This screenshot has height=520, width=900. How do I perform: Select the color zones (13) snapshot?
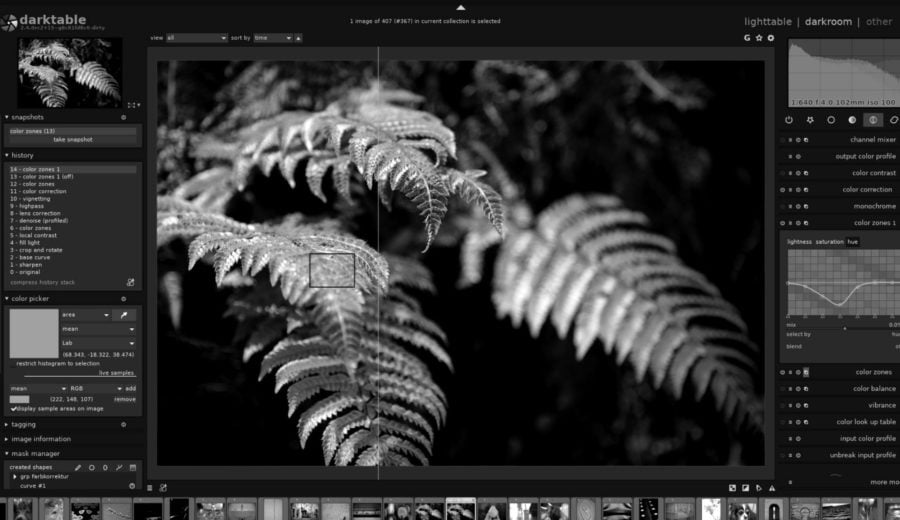(x=73, y=131)
